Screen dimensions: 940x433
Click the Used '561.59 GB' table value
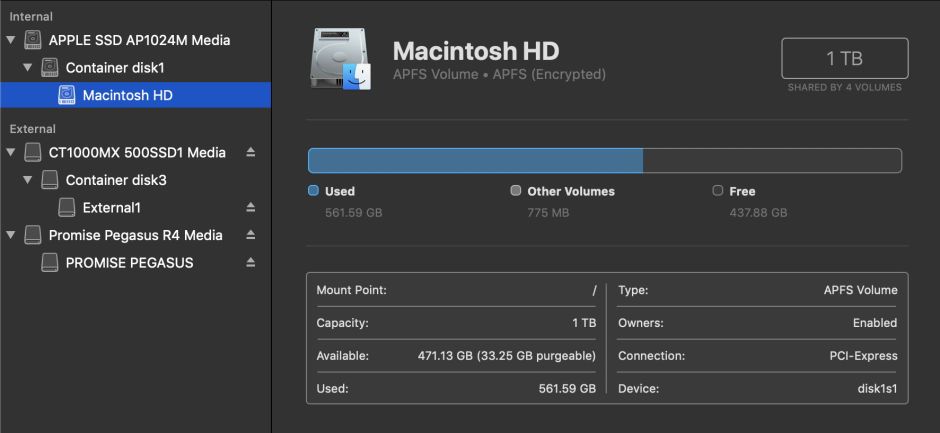point(568,388)
